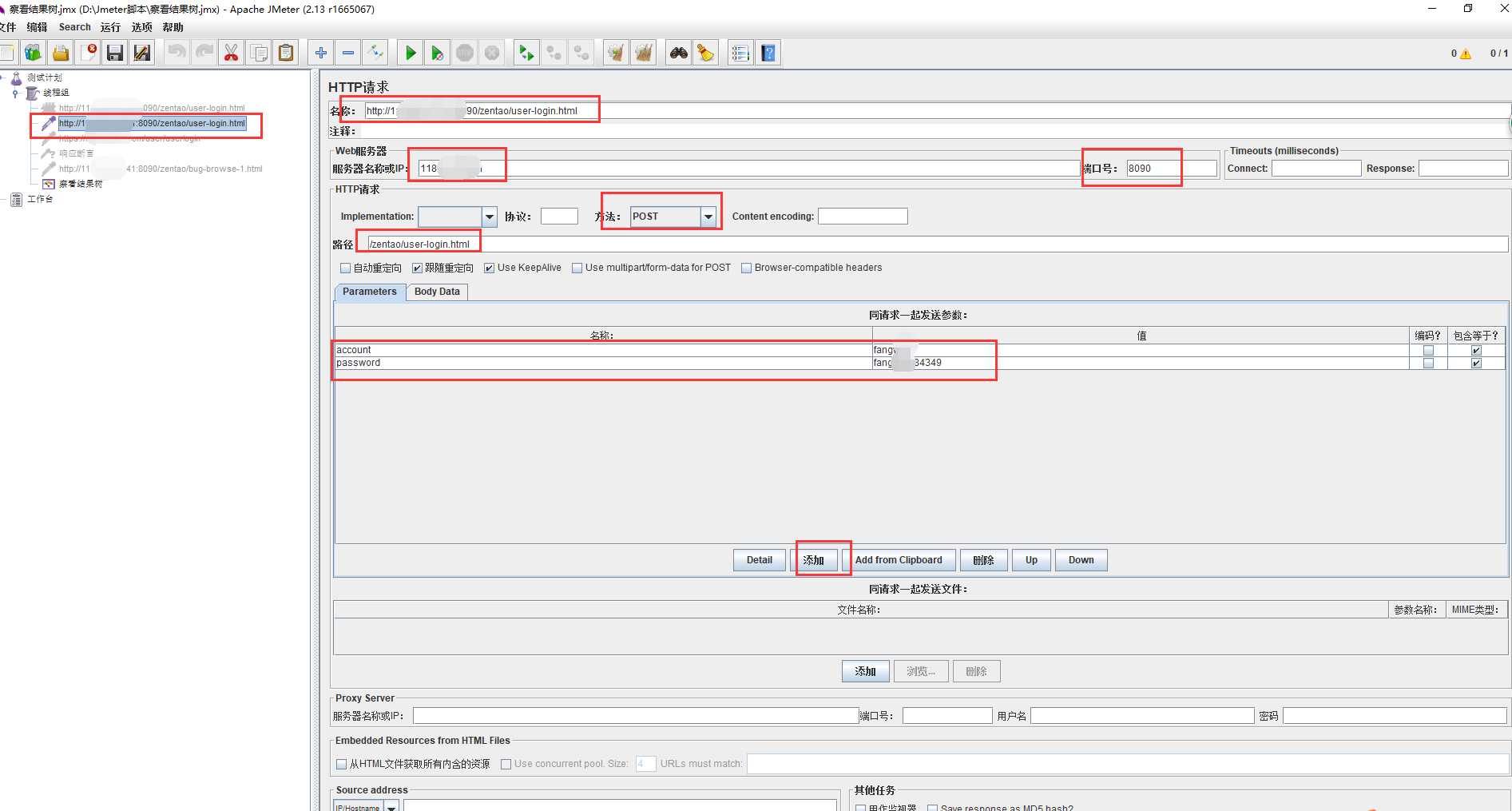Click the 端口号 port field showing 8090
The width and height of the screenshot is (1512, 811).
click(1171, 169)
